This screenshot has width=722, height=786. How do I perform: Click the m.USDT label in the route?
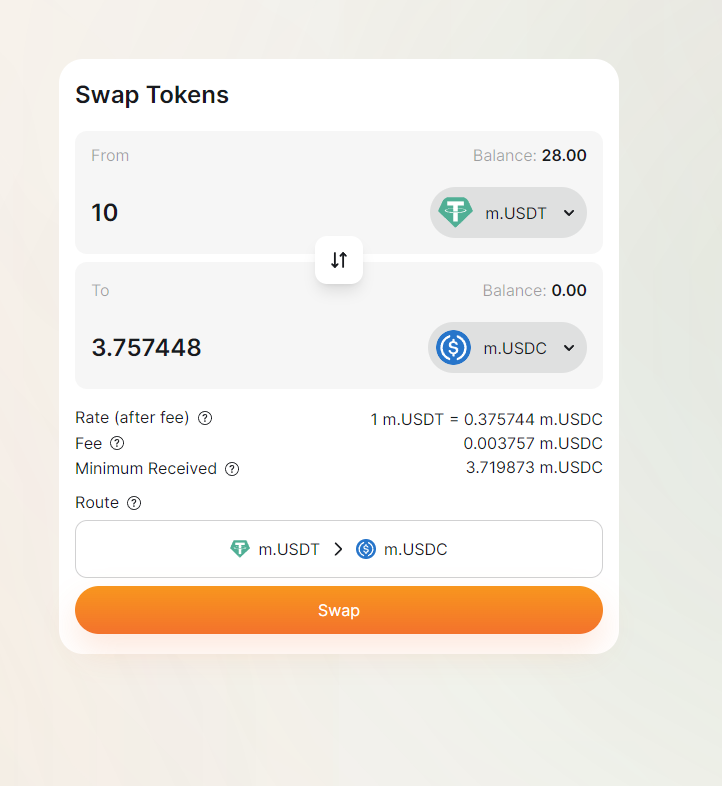[x=289, y=549]
